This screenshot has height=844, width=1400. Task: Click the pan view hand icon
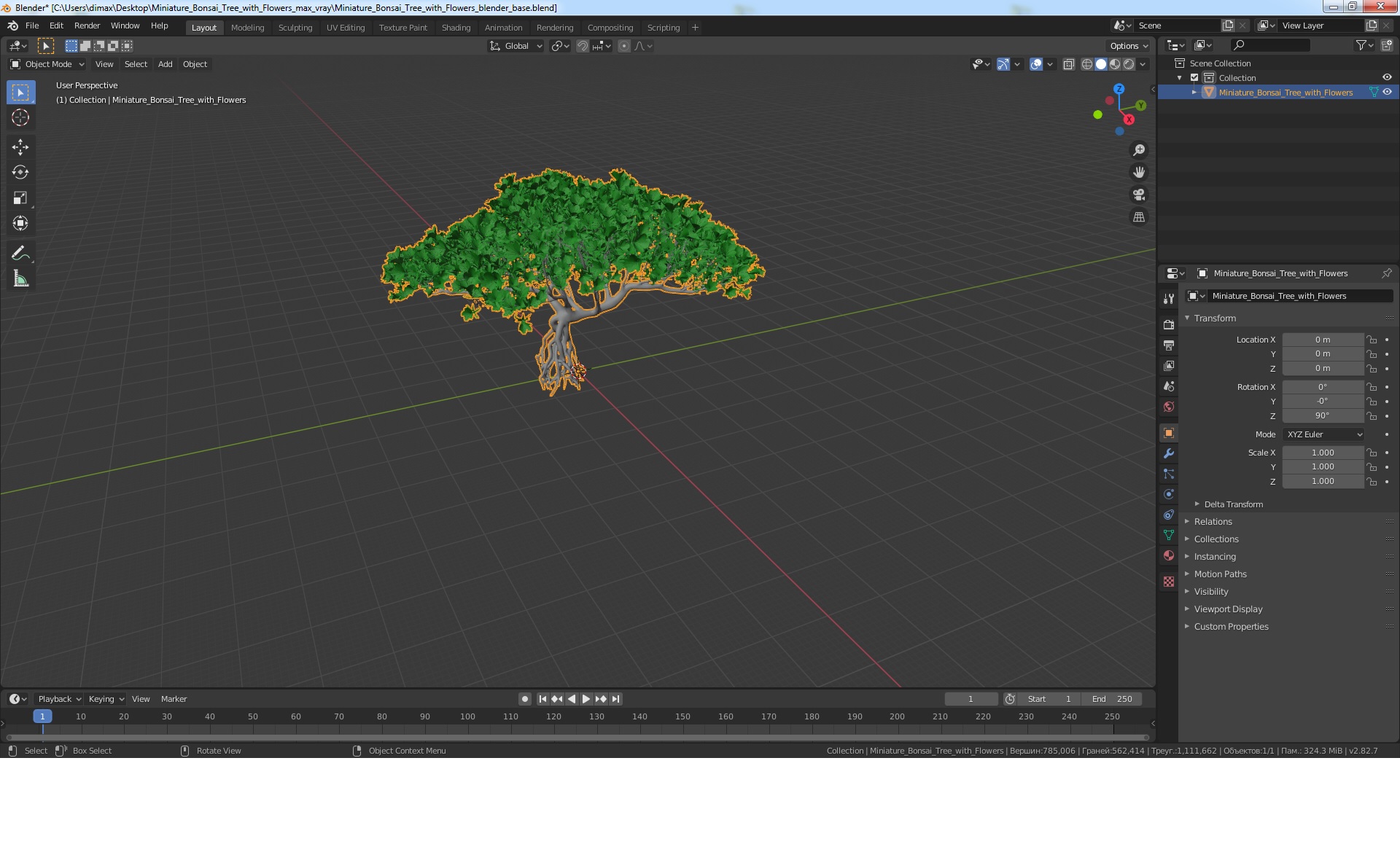click(x=1139, y=173)
